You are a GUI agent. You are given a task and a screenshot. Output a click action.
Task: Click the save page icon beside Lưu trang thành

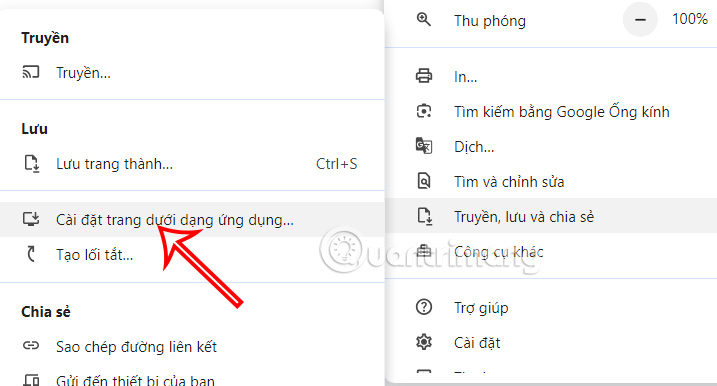click(x=31, y=163)
